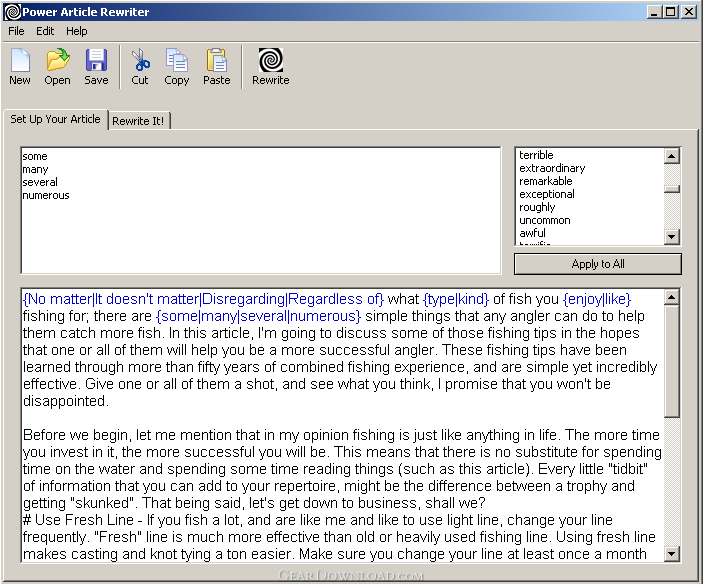Open an article file with Open icon
This screenshot has width=703, height=584.
(57, 67)
